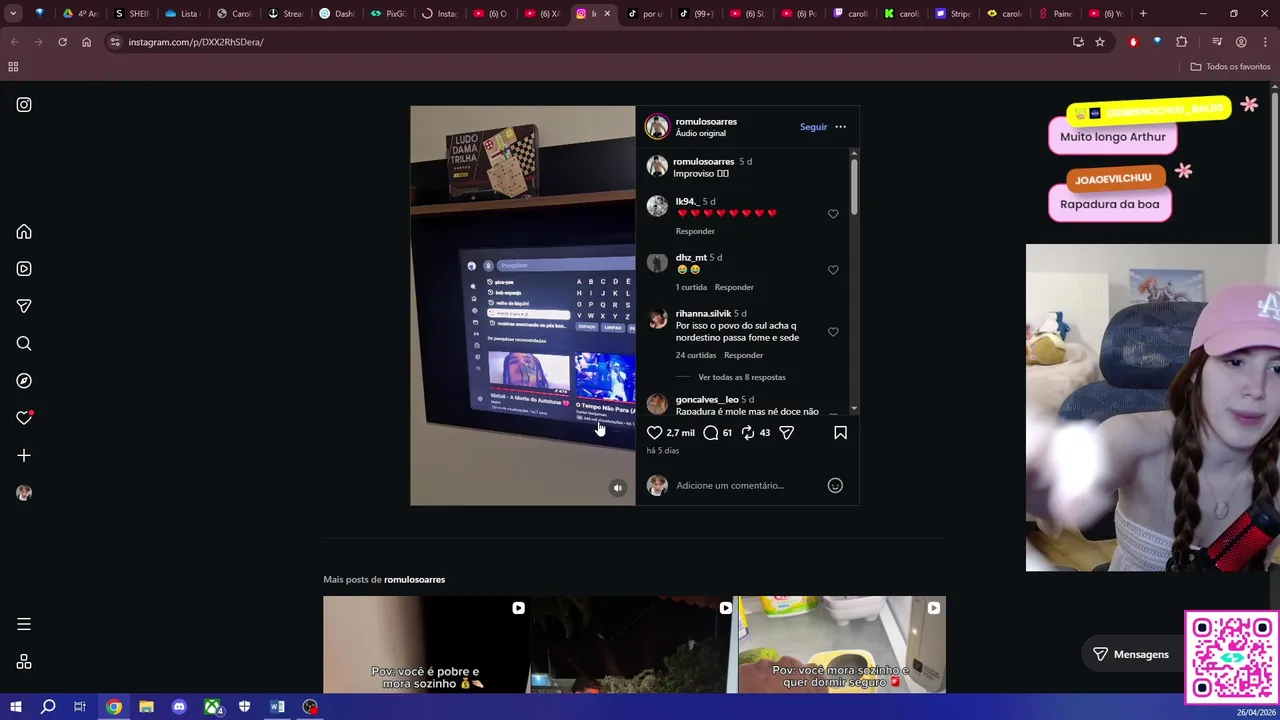The width and height of the screenshot is (1280, 720).
Task: Reload the page with browser refresh
Action: pyautogui.click(x=62, y=42)
